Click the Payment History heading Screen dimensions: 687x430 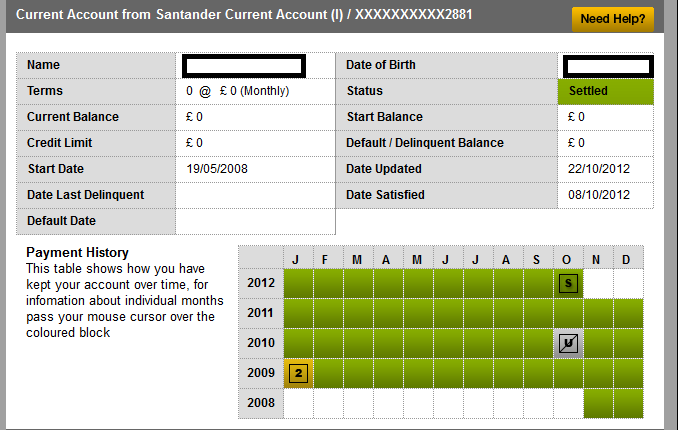(77, 252)
